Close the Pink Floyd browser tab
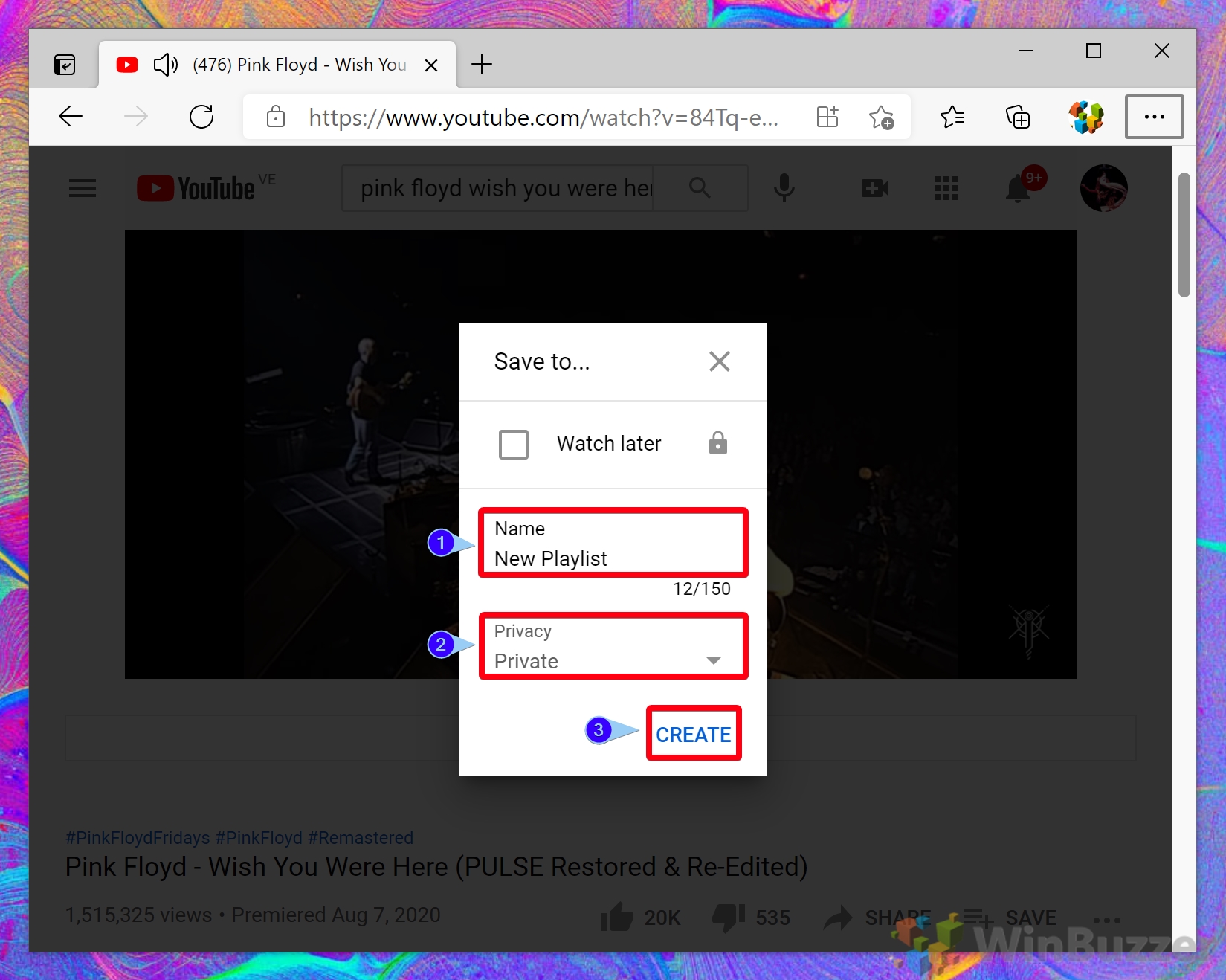The image size is (1226, 980). (430, 65)
